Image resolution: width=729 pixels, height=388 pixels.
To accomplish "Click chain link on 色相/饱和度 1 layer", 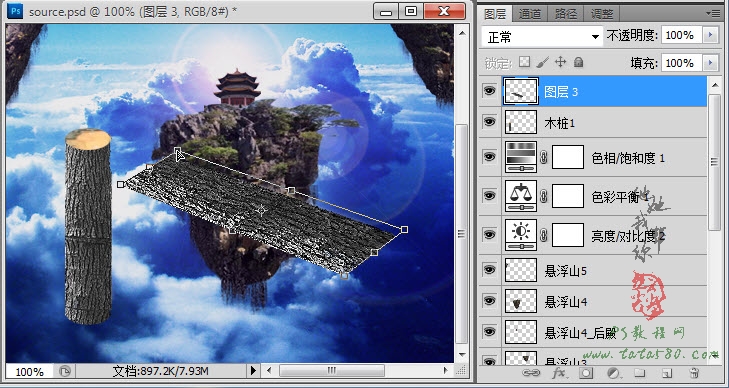I will tap(544, 158).
